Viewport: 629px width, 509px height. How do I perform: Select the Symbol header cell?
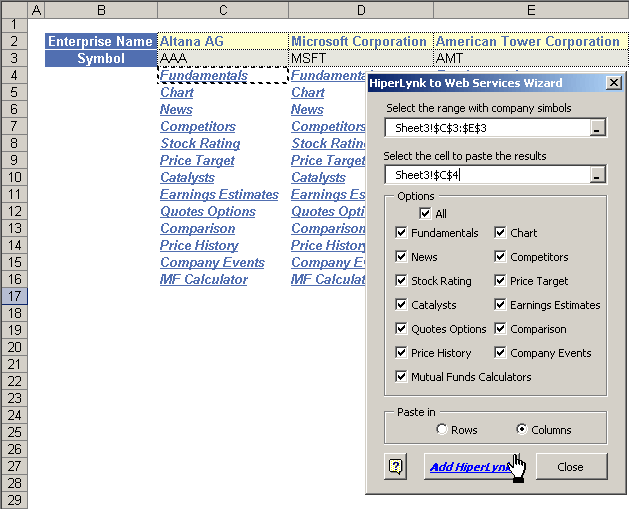click(x=101, y=58)
